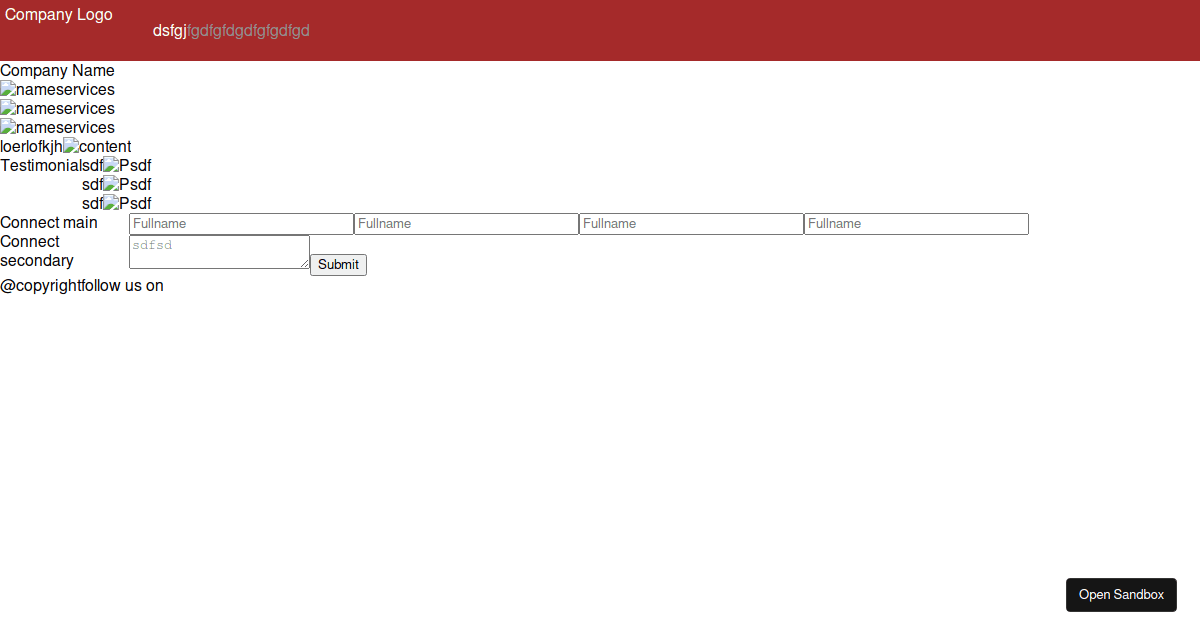Click the broken image in the first Psdf testimonial
Viewport: 1200px width, 630px height.
pos(110,165)
